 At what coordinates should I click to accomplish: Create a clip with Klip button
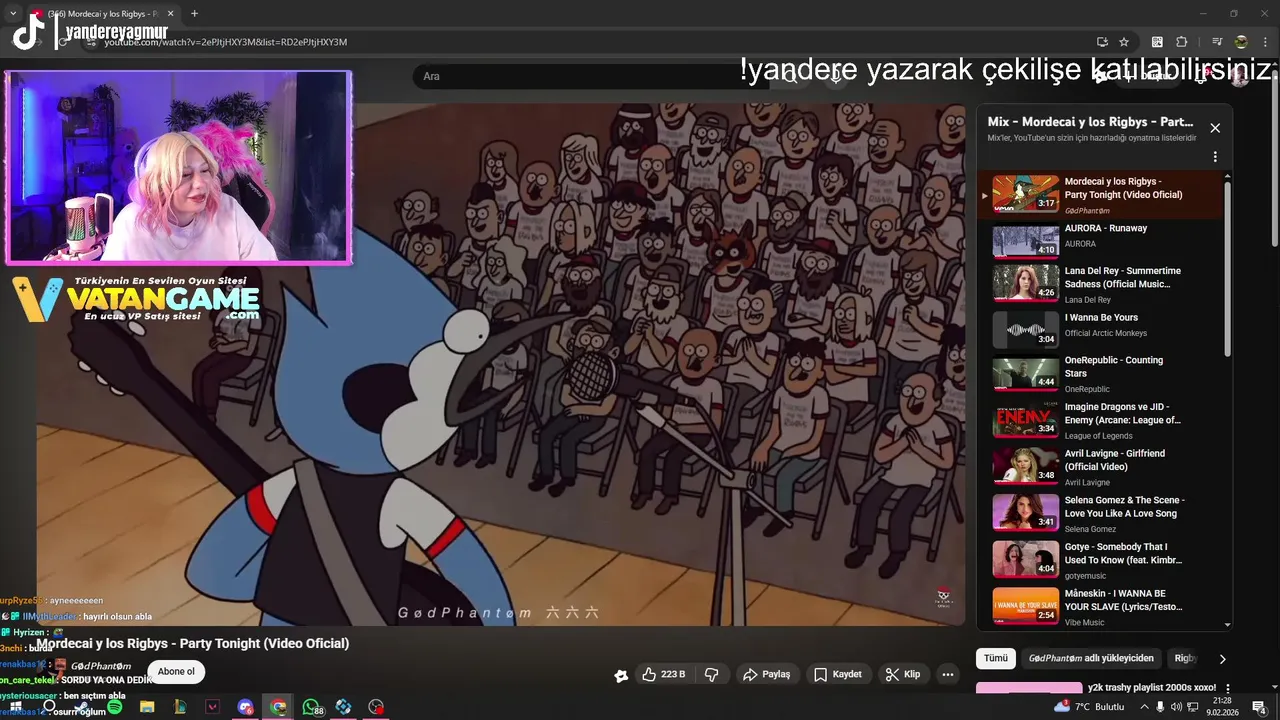click(x=903, y=674)
